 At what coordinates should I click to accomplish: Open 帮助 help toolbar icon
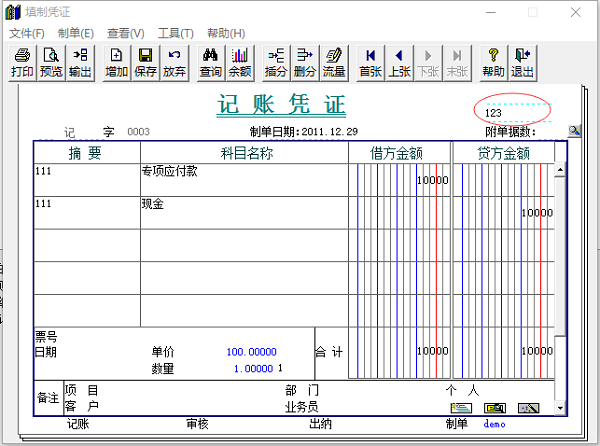click(494, 63)
